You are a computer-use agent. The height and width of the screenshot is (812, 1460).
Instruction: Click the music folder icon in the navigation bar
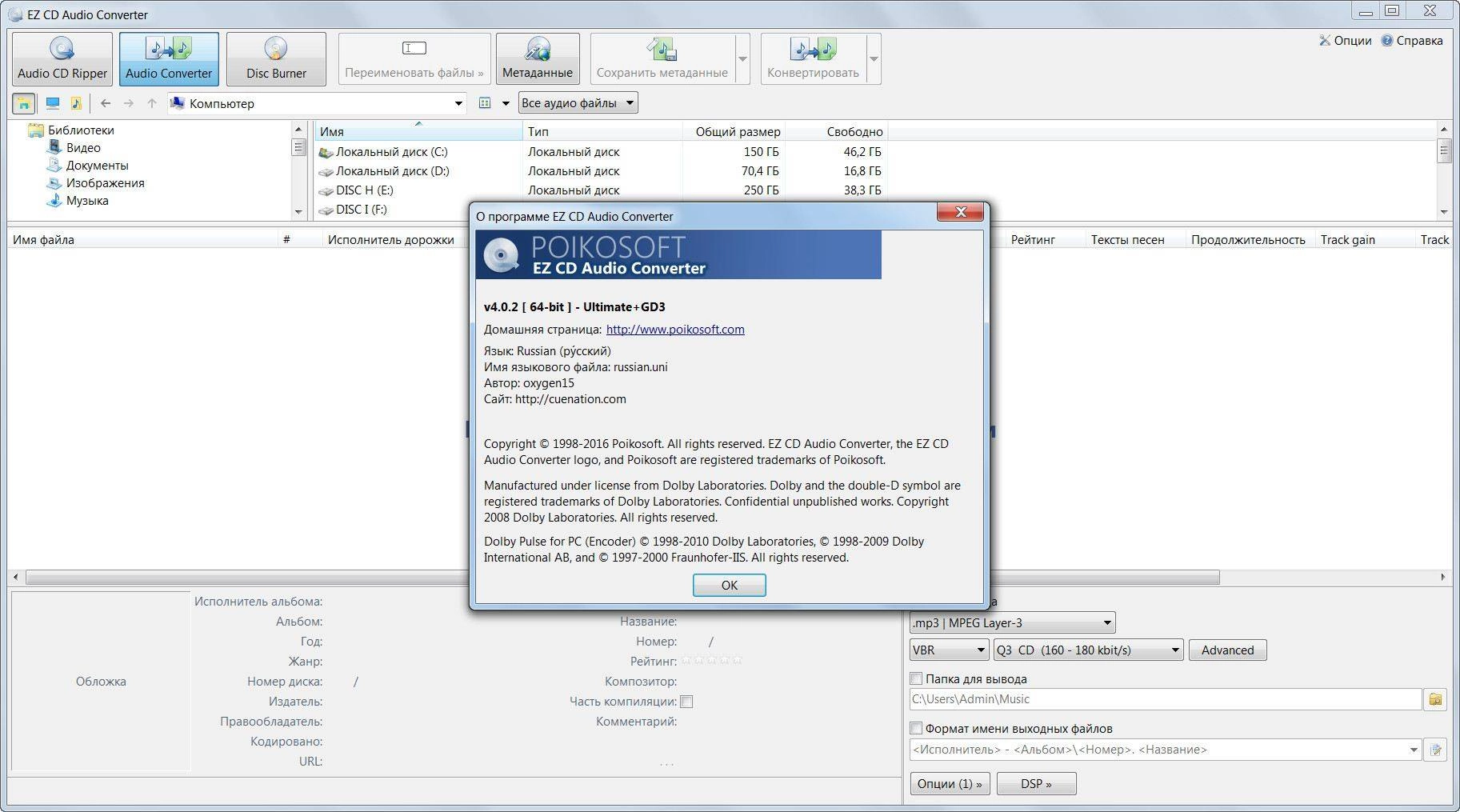tap(76, 103)
